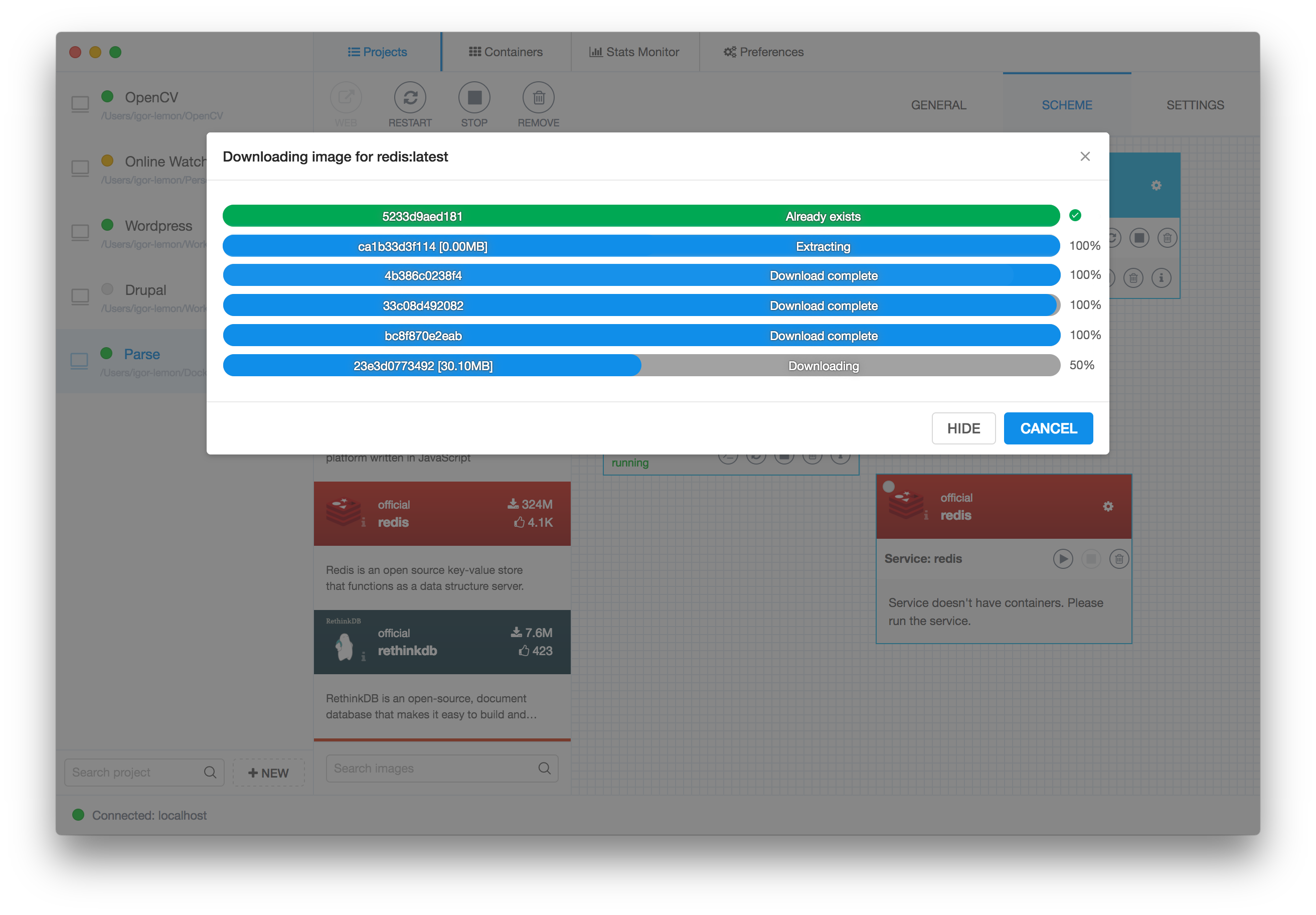
Task: Click the HIDE button in dialog
Action: [963, 429]
